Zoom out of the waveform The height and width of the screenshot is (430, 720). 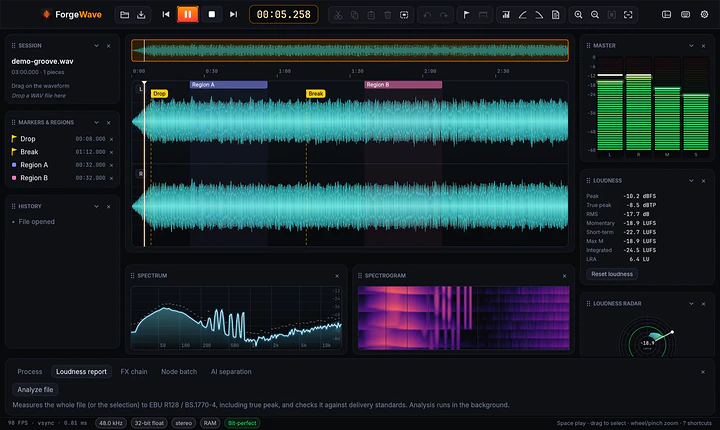(595, 15)
